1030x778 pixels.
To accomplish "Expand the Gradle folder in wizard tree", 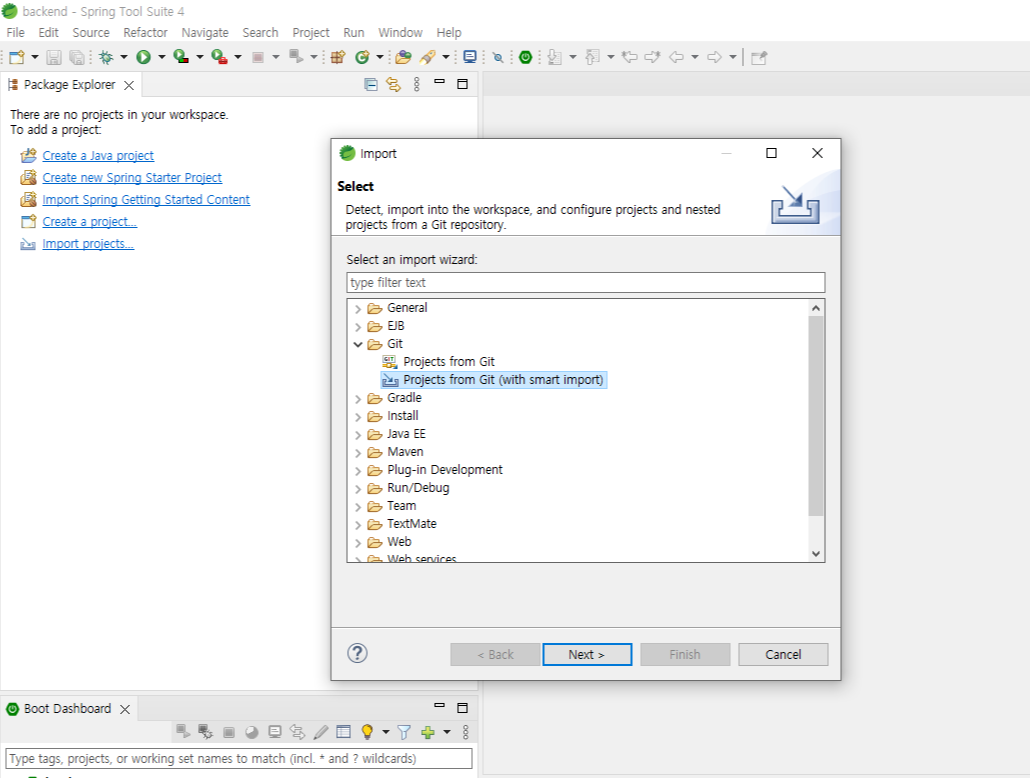I will click(358, 398).
